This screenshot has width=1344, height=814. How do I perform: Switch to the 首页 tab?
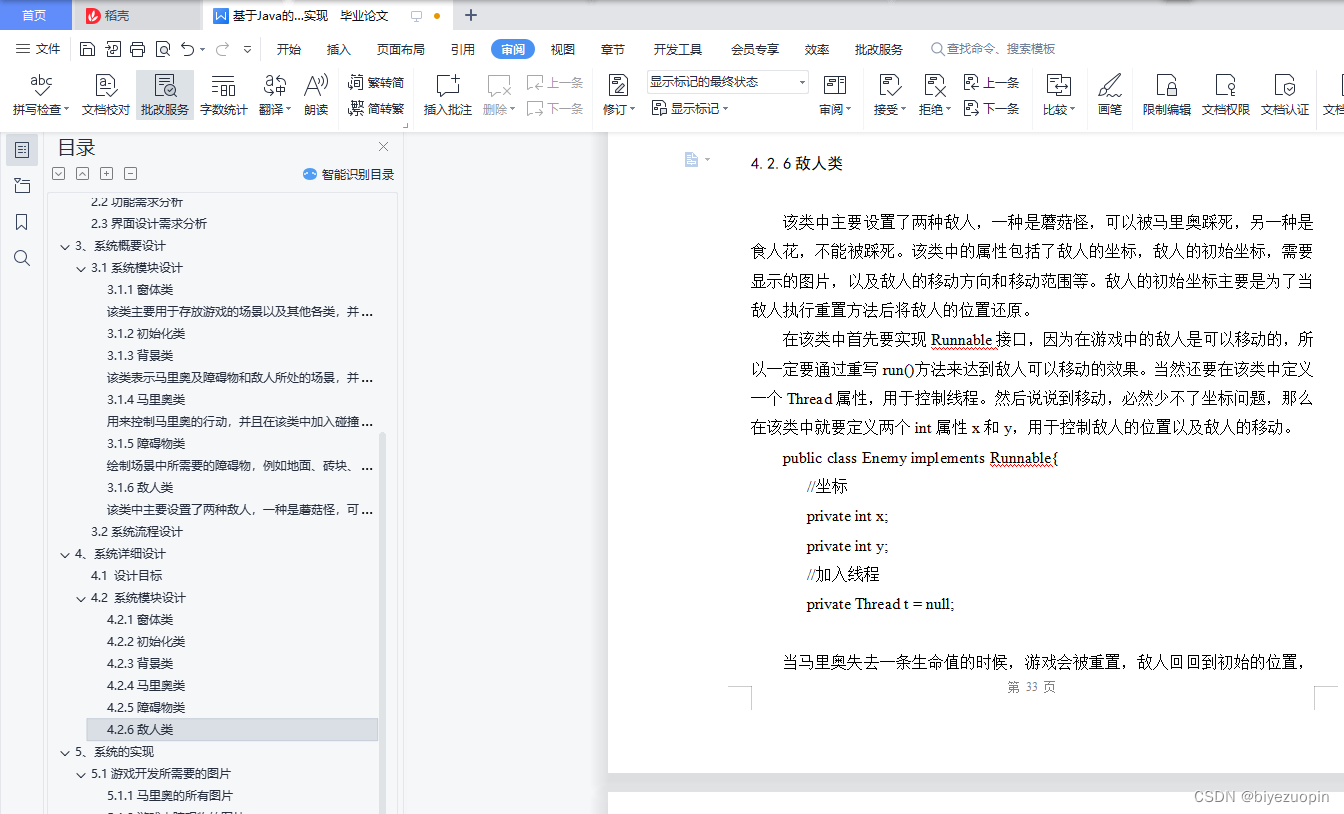[x=34, y=15]
